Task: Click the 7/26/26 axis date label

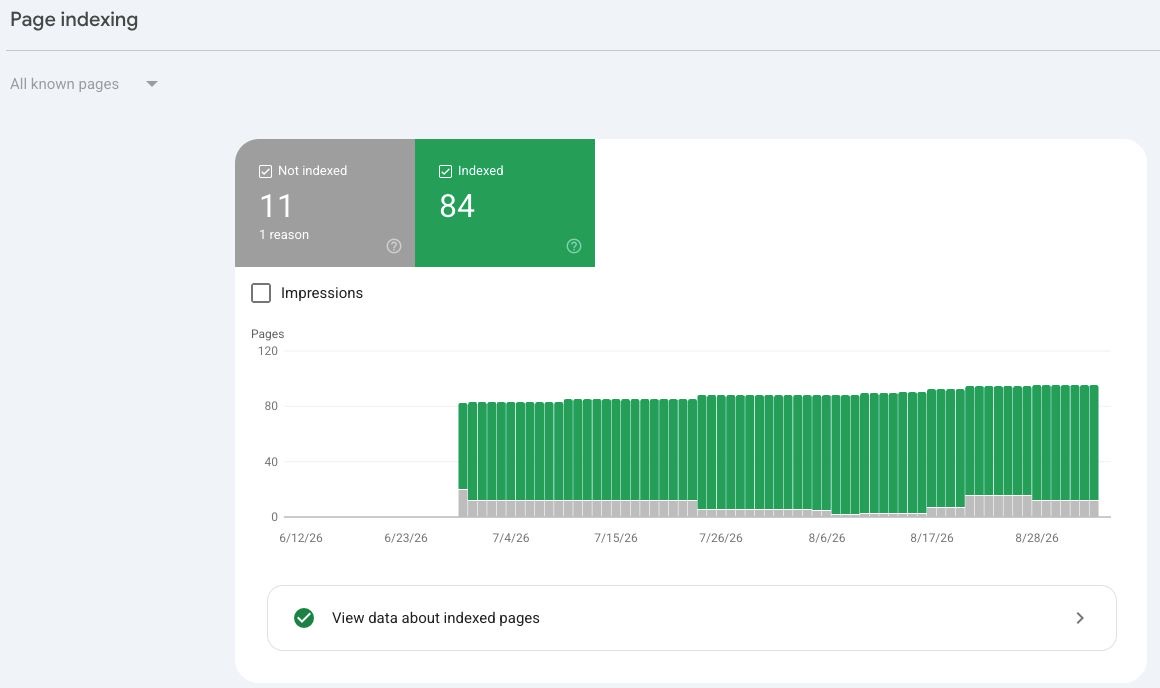Action: coord(721,538)
